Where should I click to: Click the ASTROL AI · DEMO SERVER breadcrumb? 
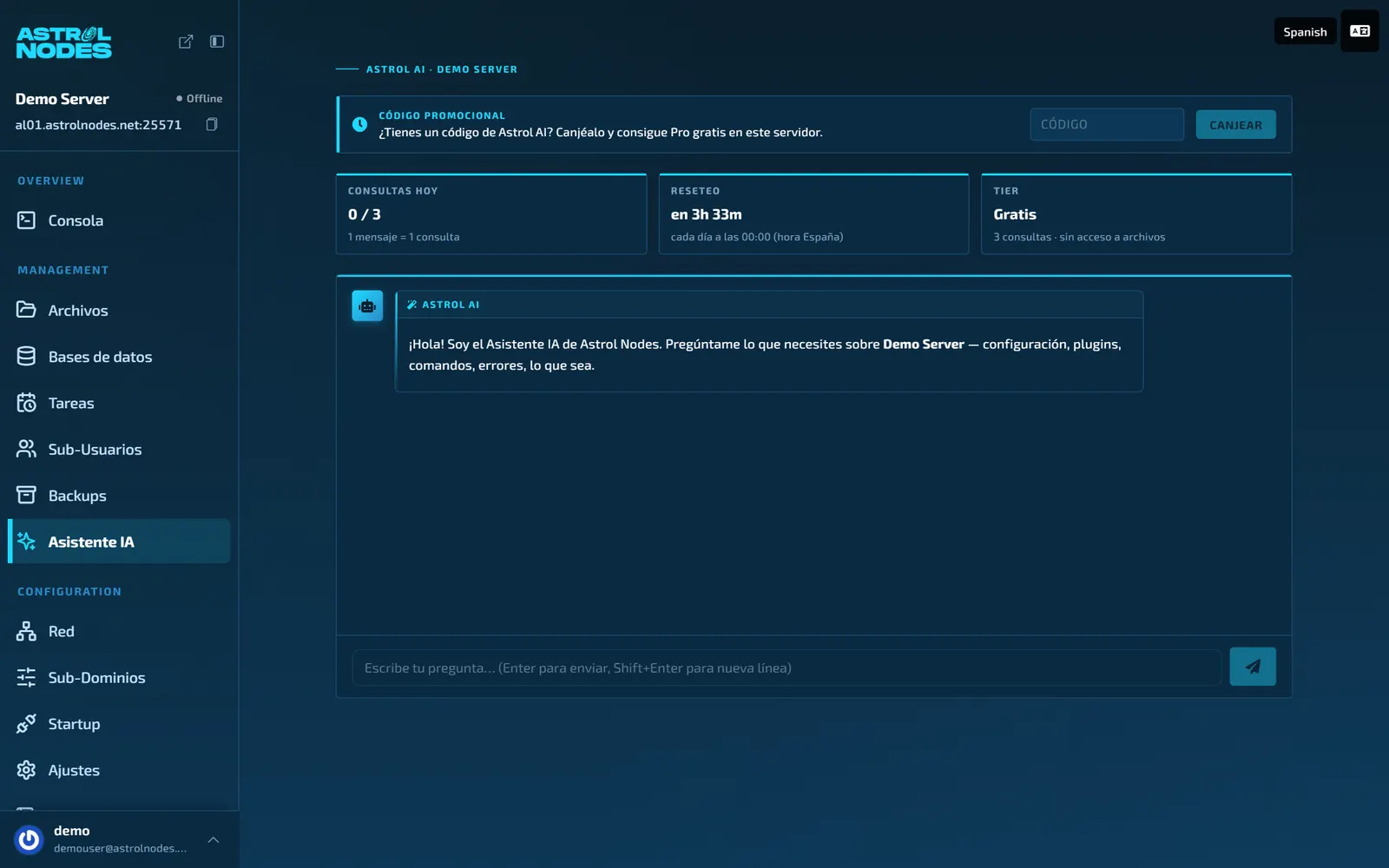click(441, 69)
